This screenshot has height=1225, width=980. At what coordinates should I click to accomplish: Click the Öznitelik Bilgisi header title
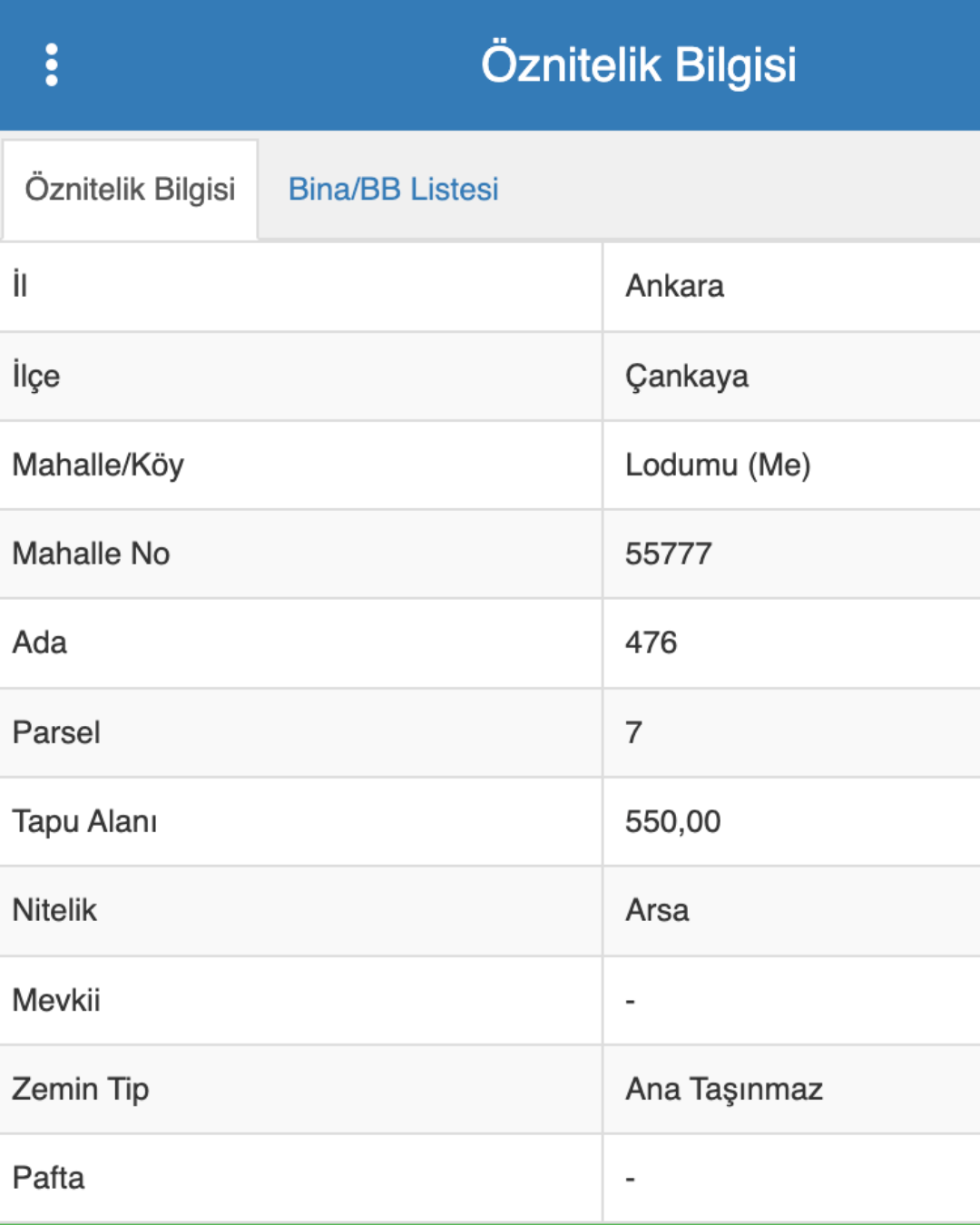point(638,64)
